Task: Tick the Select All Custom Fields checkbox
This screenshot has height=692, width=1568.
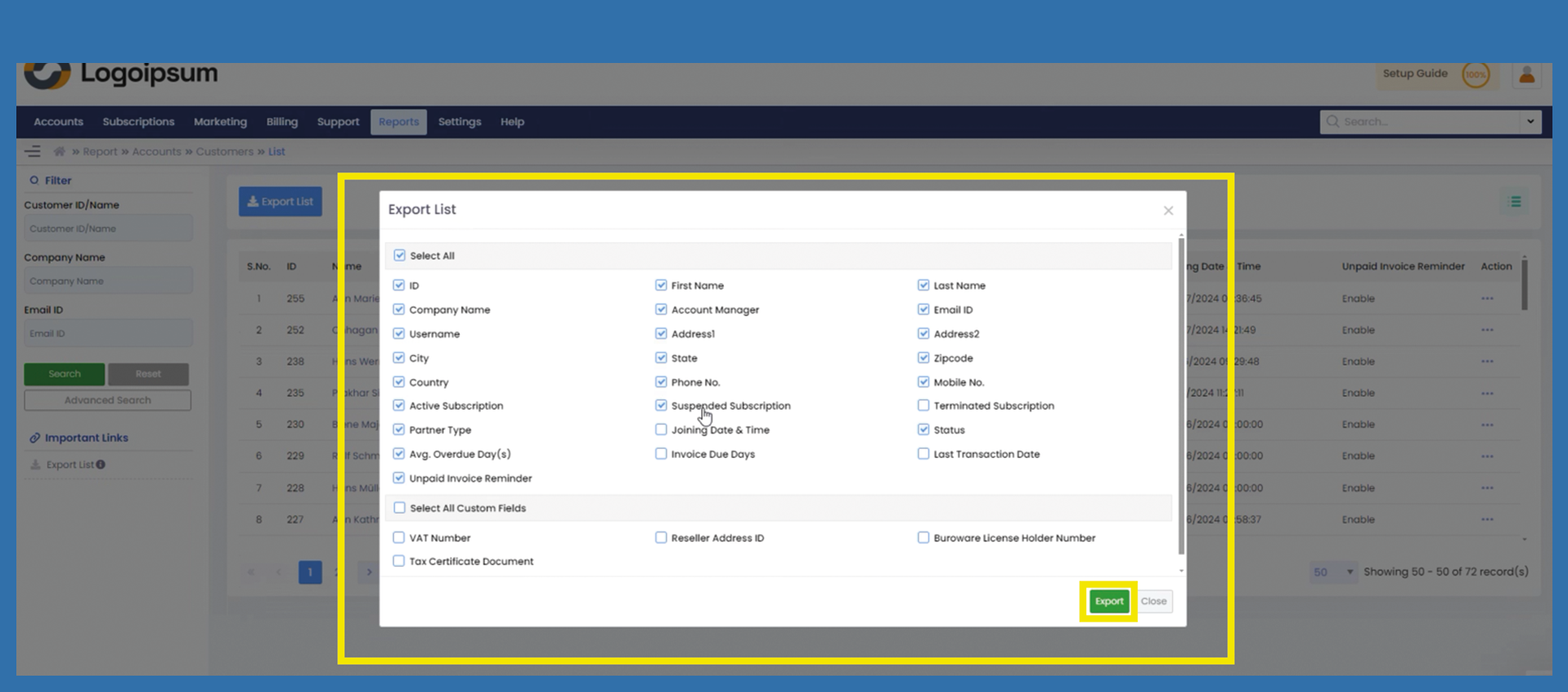Action: point(399,508)
